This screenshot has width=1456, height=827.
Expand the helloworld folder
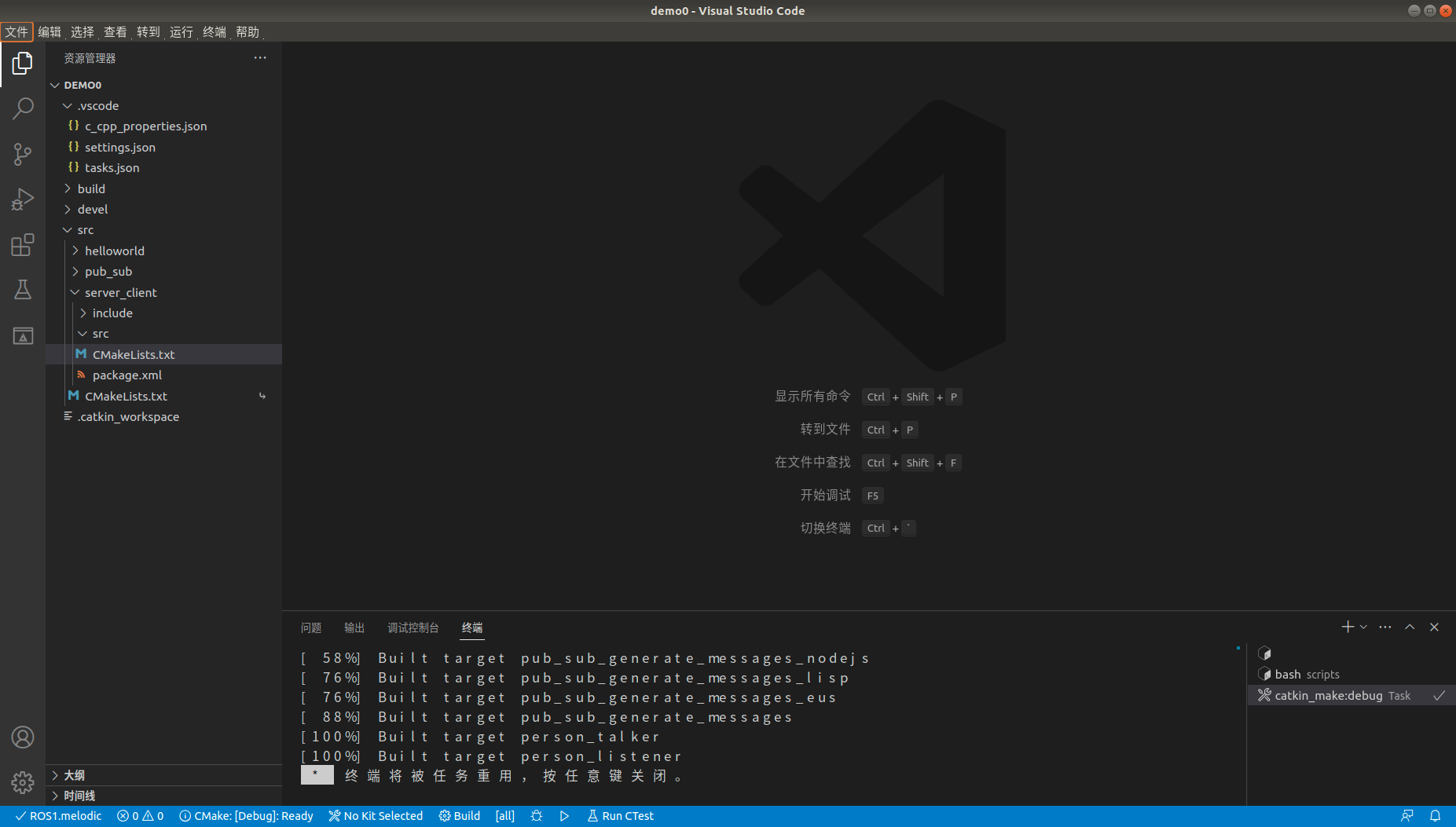click(x=163, y=251)
